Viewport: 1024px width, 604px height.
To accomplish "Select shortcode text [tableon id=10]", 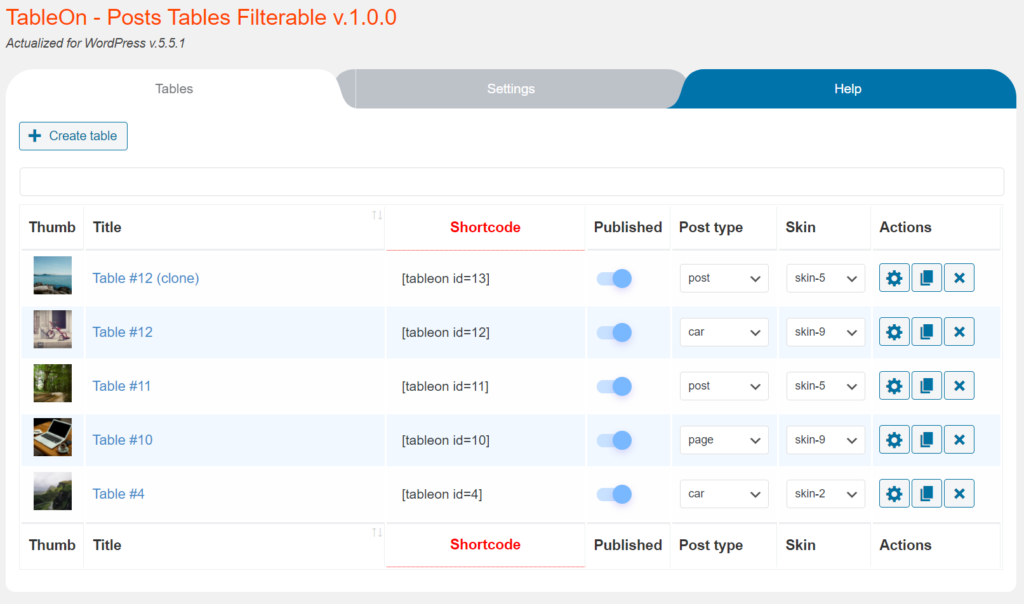I will 445,440.
